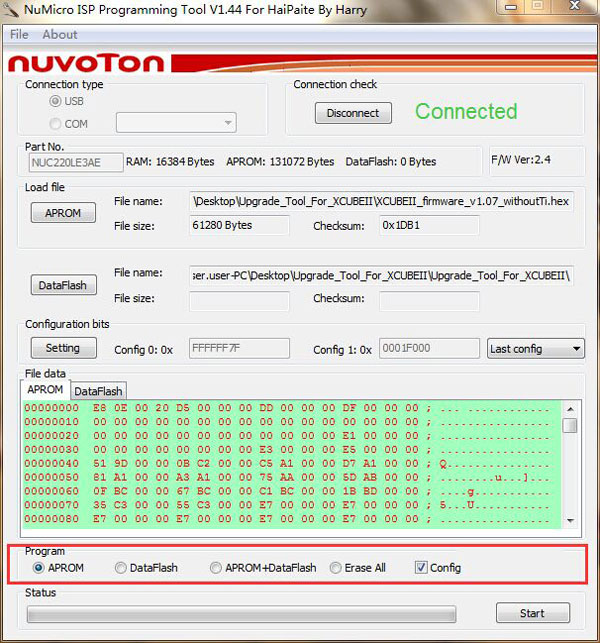This screenshot has height=643, width=600.
Task: Click DataFlash file name path field
Action: pos(381,276)
